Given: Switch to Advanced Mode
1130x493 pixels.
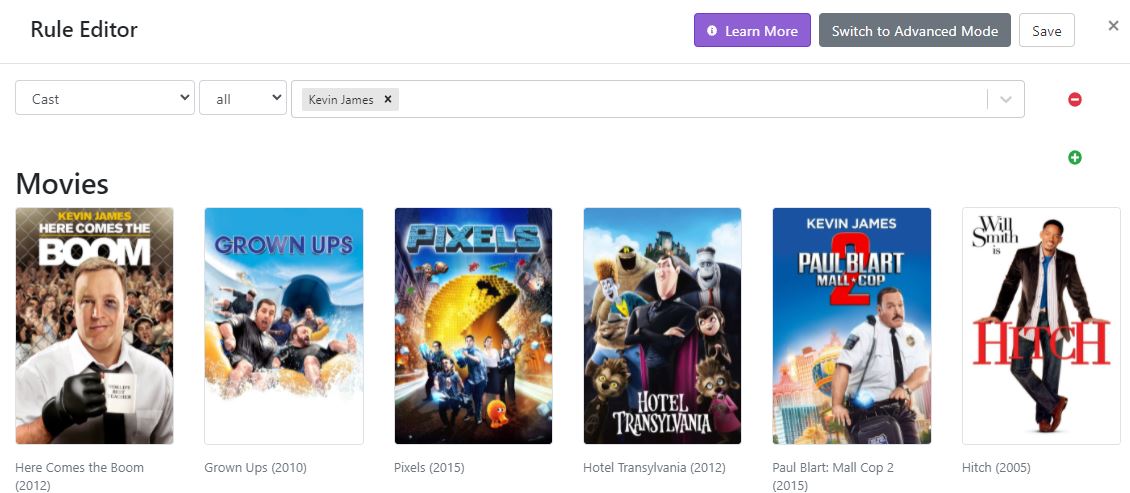Looking at the screenshot, I should coord(914,31).
